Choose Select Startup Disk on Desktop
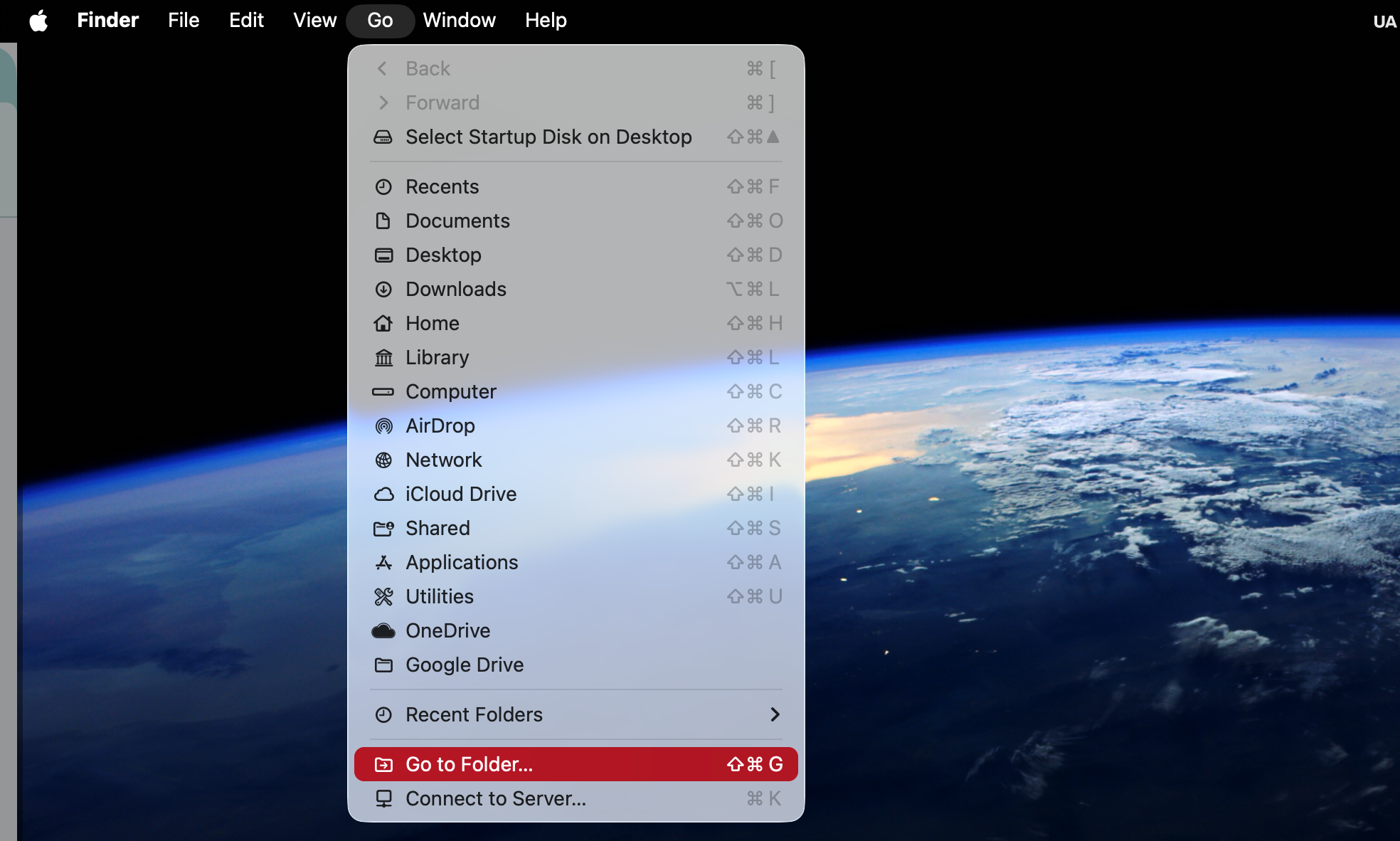Image resolution: width=1400 pixels, height=841 pixels. 576,137
